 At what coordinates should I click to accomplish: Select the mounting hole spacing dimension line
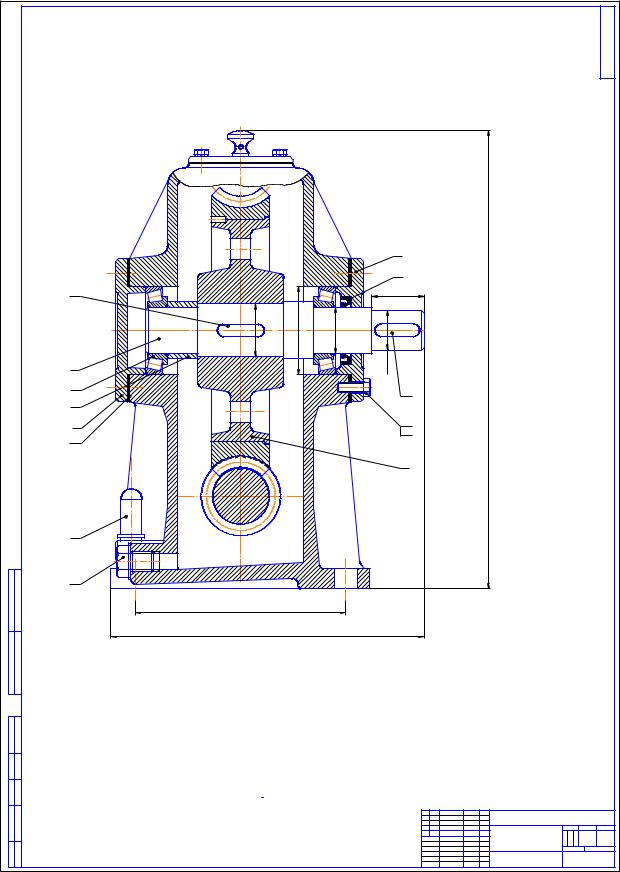click(240, 613)
